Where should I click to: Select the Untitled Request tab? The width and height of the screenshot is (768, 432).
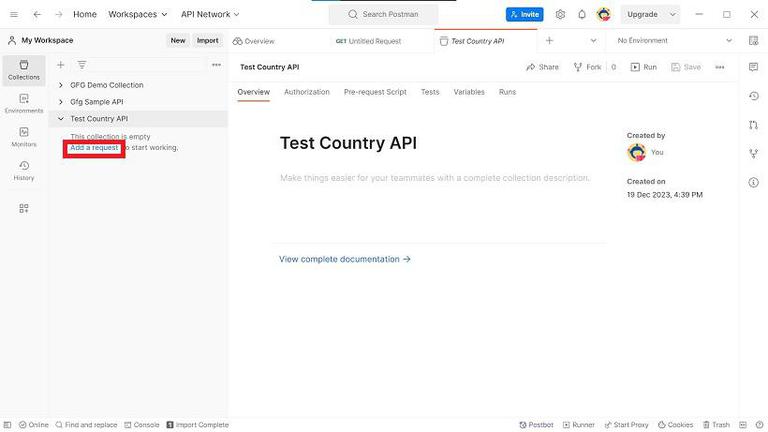click(369, 41)
